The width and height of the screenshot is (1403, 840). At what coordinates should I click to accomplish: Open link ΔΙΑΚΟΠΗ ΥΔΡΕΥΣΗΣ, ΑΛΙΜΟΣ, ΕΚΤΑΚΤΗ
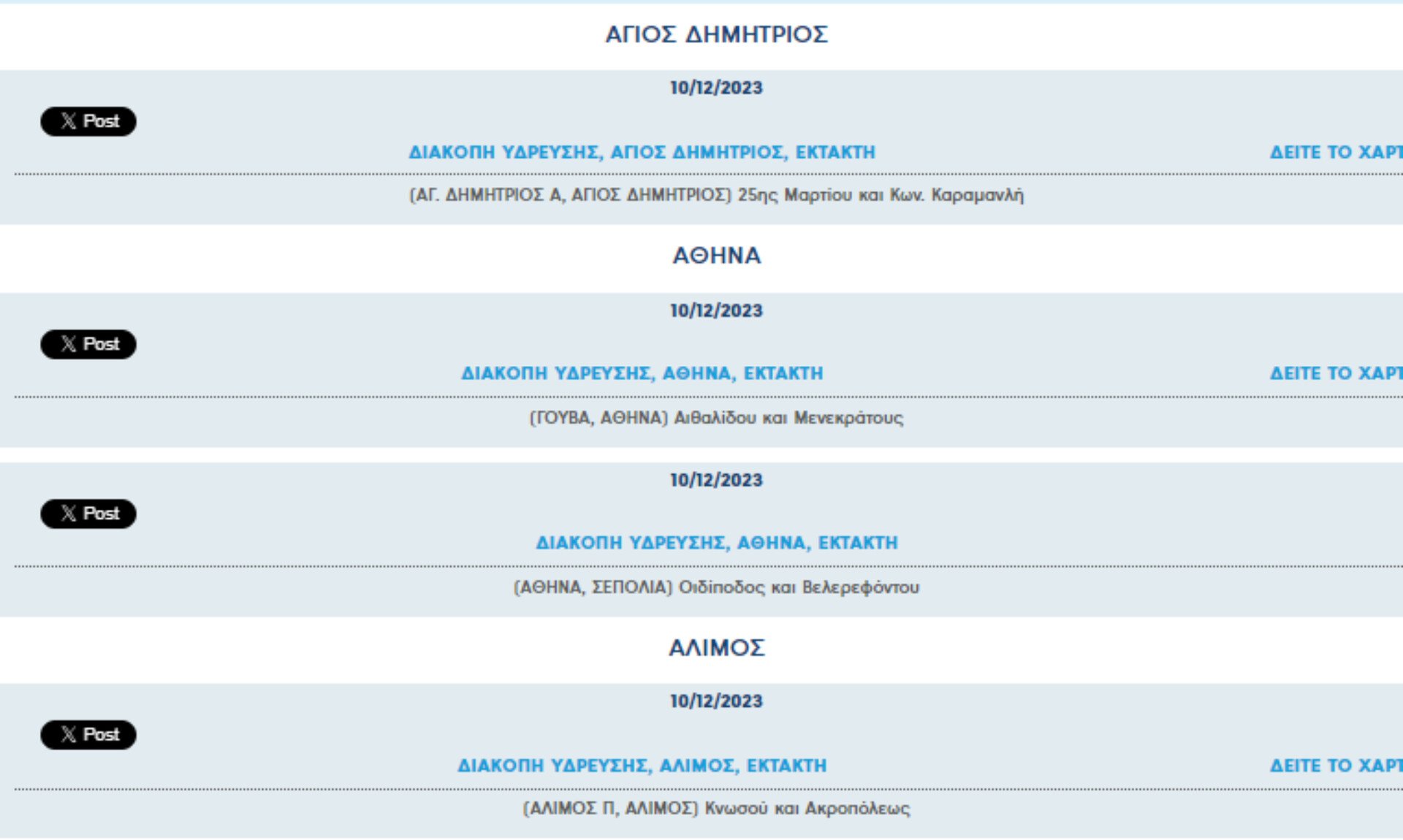pyautogui.click(x=642, y=765)
